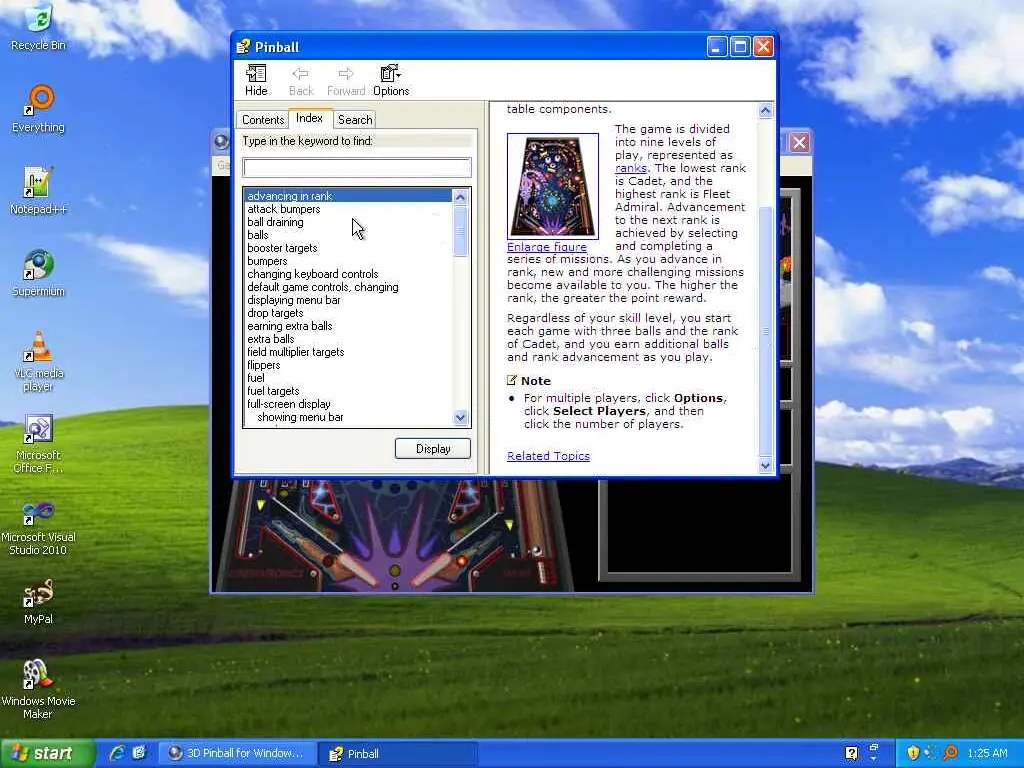Click the Forward arrow in help toolbar
Viewport: 1024px width, 768px height.
pyautogui.click(x=345, y=81)
